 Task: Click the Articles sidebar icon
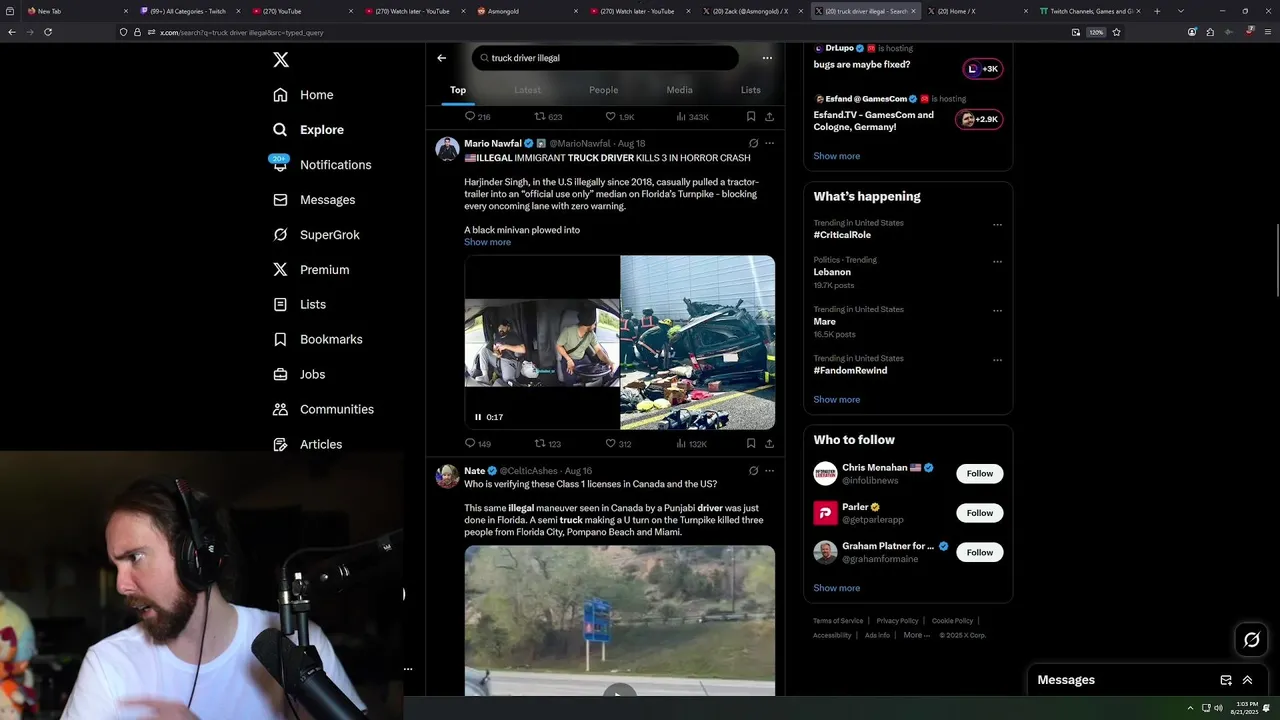[x=281, y=444]
